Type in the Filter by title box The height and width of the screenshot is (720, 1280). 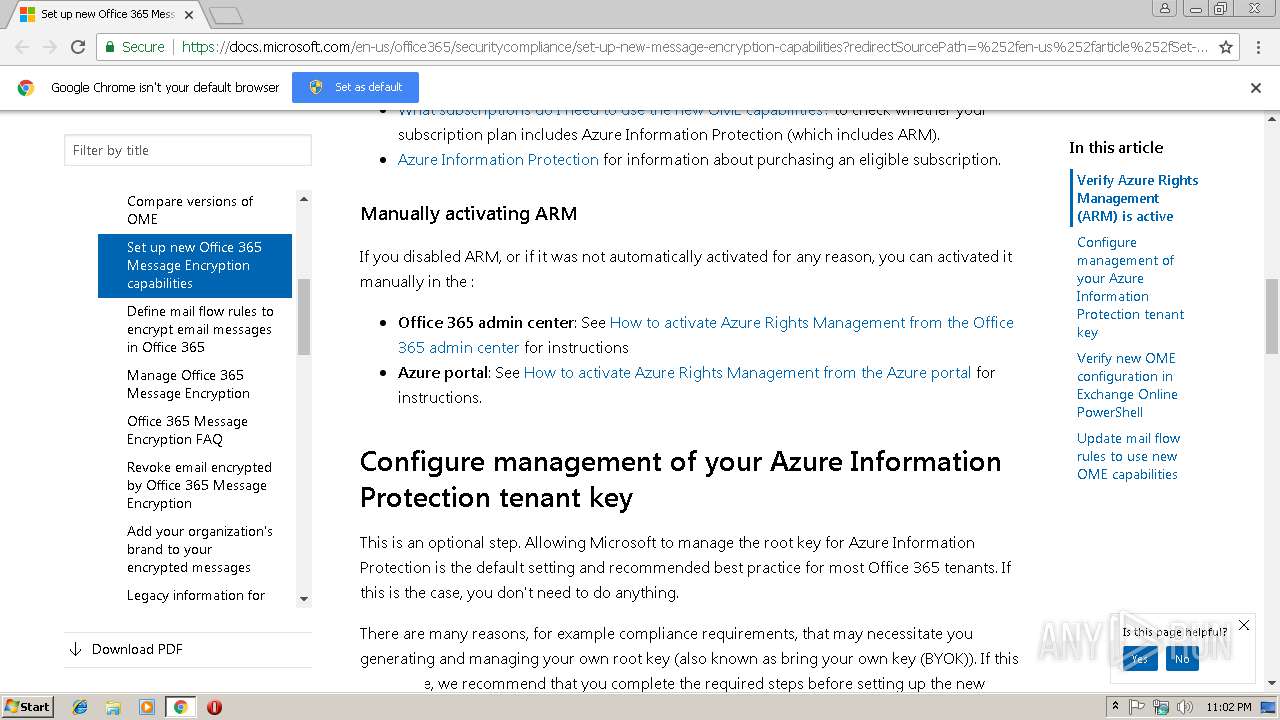click(188, 150)
